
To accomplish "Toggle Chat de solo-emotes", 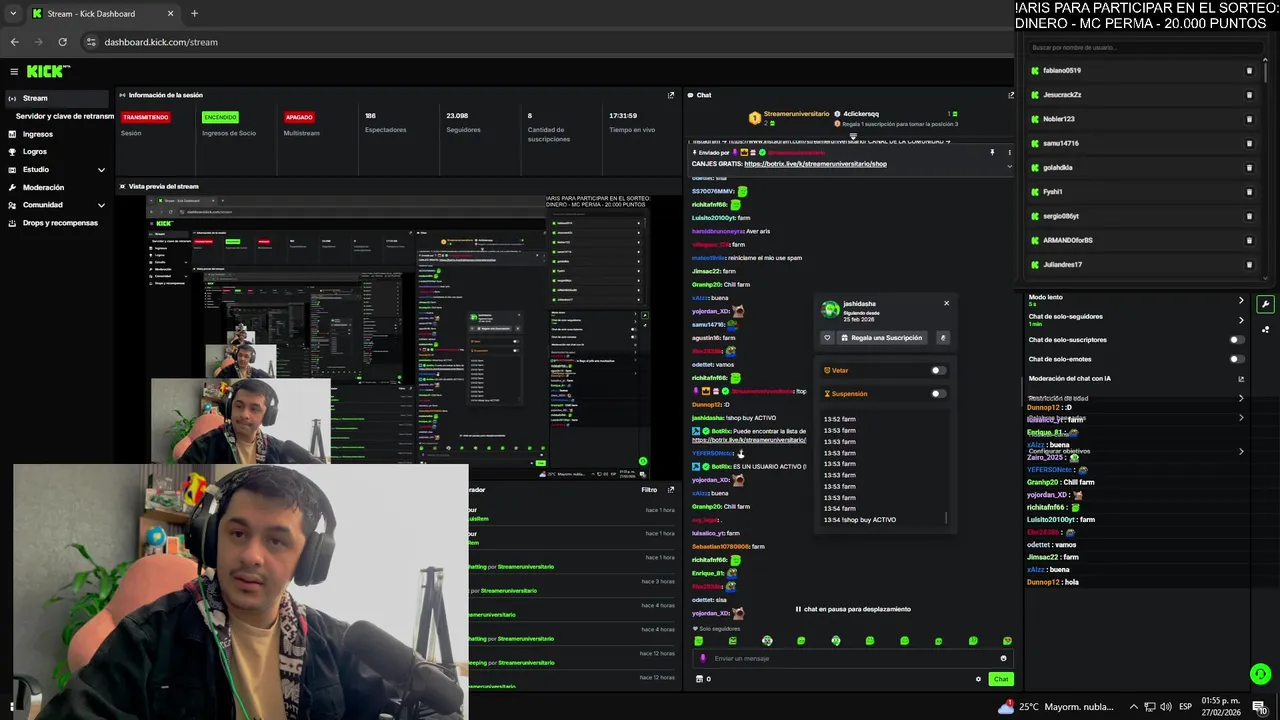I will [x=1236, y=359].
